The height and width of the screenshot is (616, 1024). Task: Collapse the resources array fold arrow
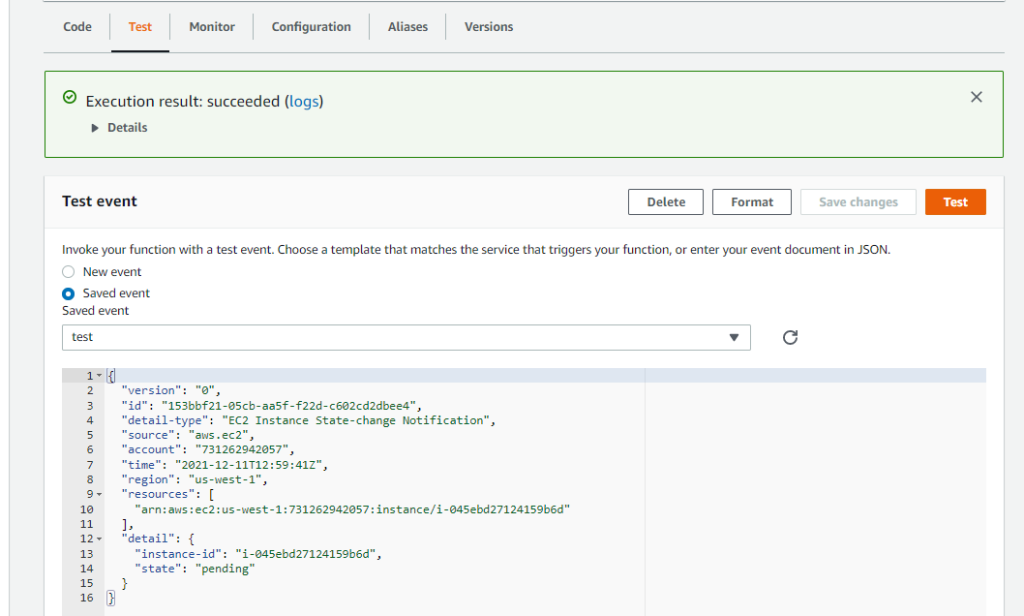click(100, 494)
